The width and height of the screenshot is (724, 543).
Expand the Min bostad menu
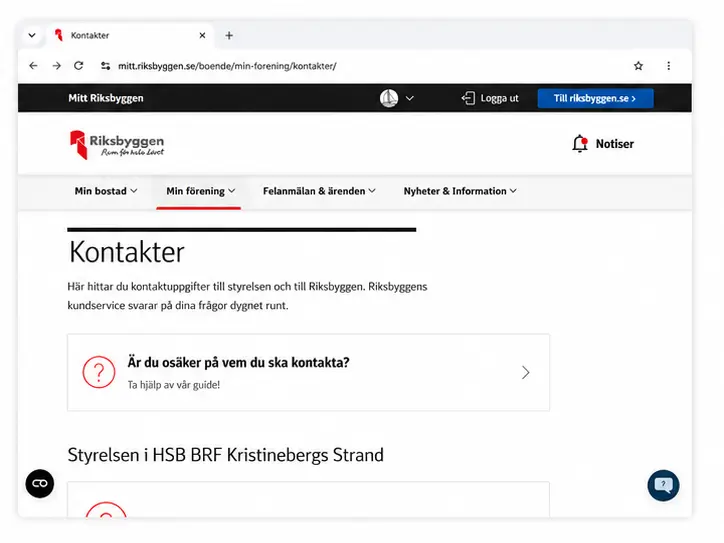pos(106,191)
